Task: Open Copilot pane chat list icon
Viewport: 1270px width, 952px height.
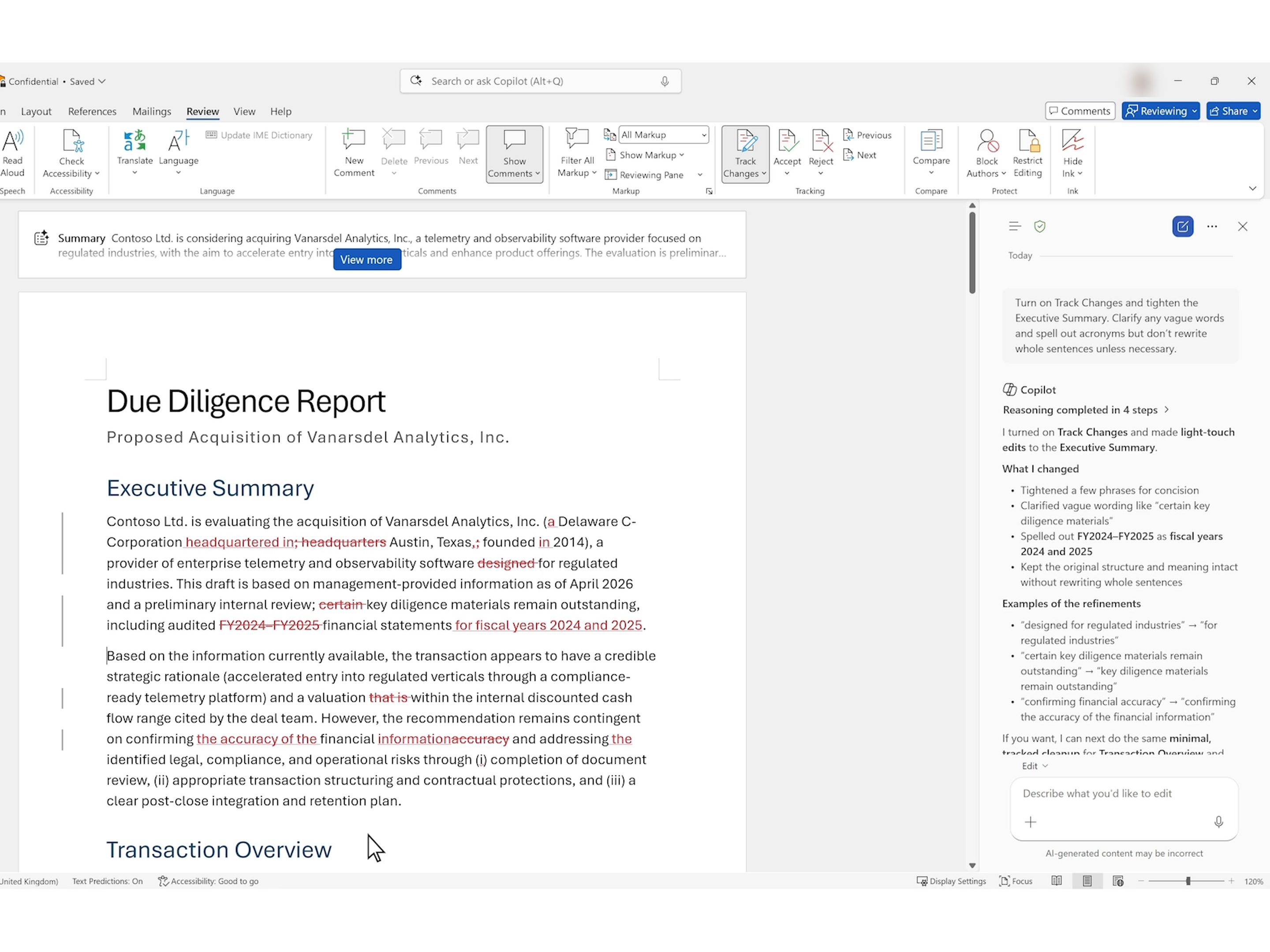Action: [1015, 226]
